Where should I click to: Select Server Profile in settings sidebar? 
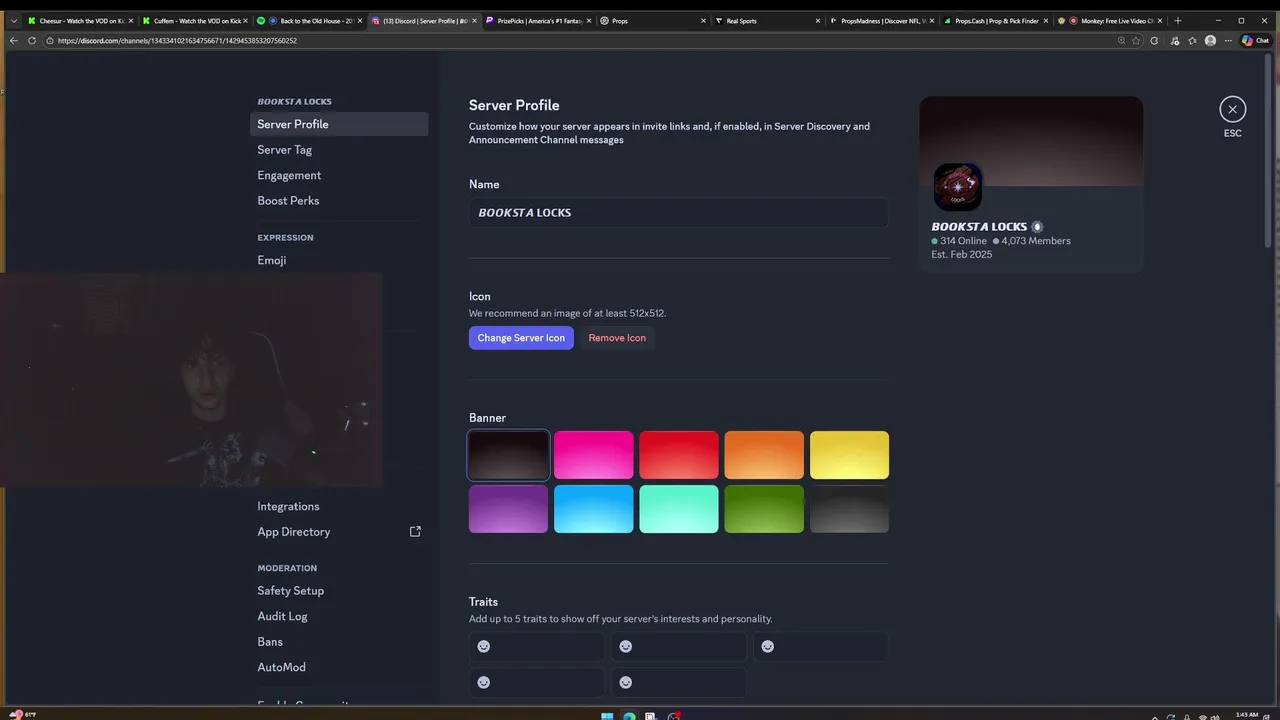click(x=339, y=124)
